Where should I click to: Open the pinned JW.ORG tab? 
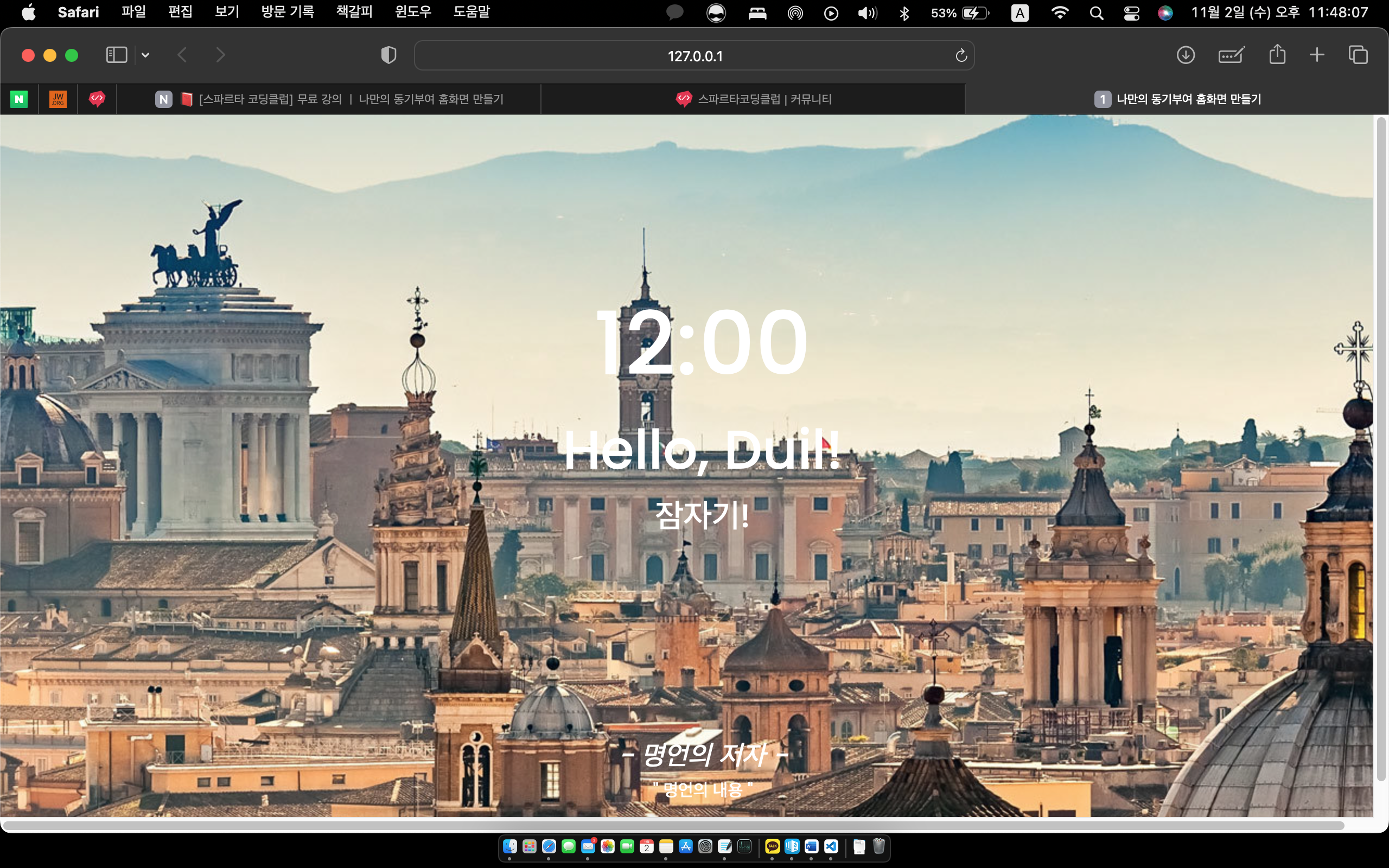58,99
